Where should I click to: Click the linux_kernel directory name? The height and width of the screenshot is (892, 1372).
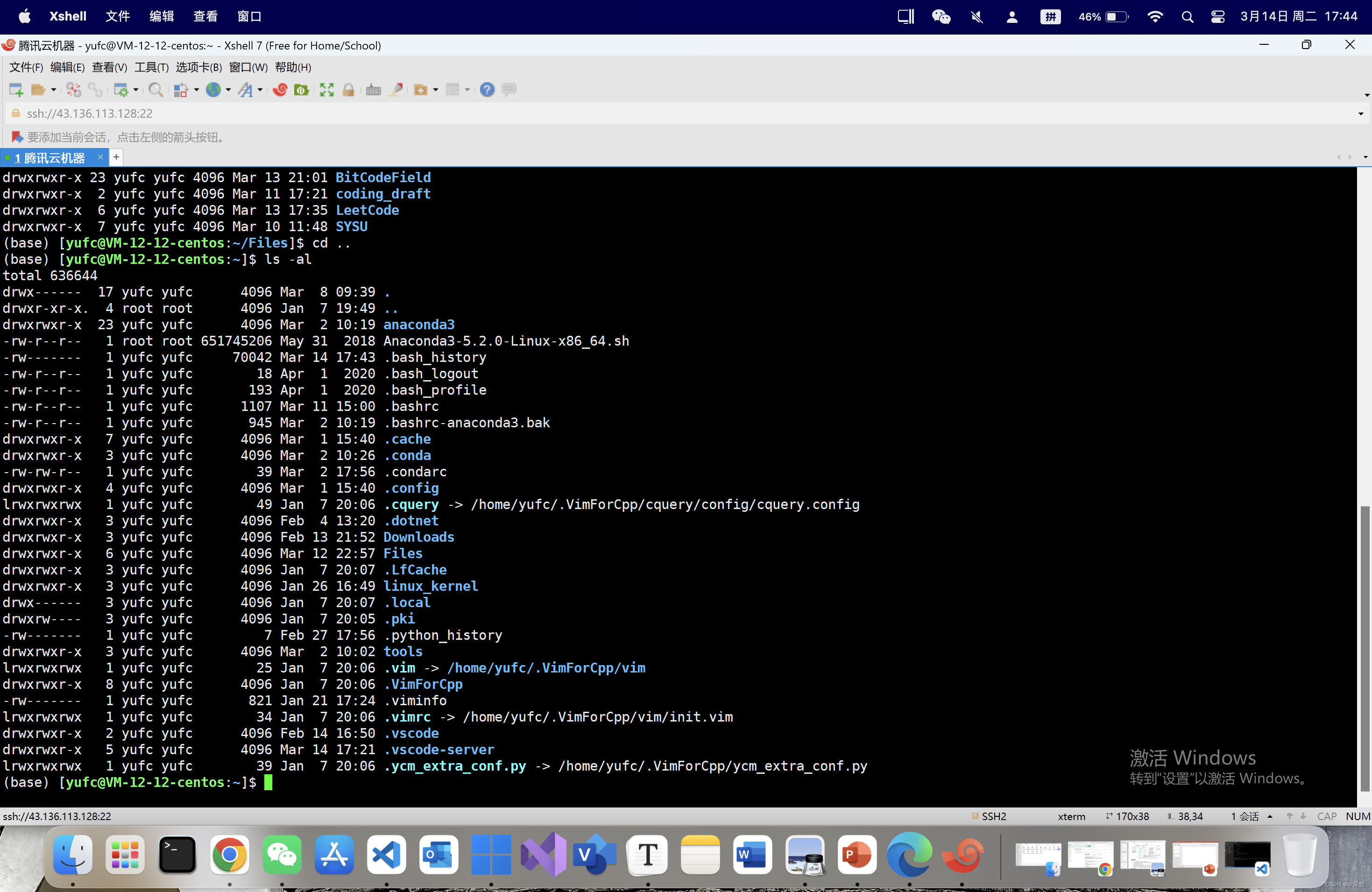pos(431,586)
